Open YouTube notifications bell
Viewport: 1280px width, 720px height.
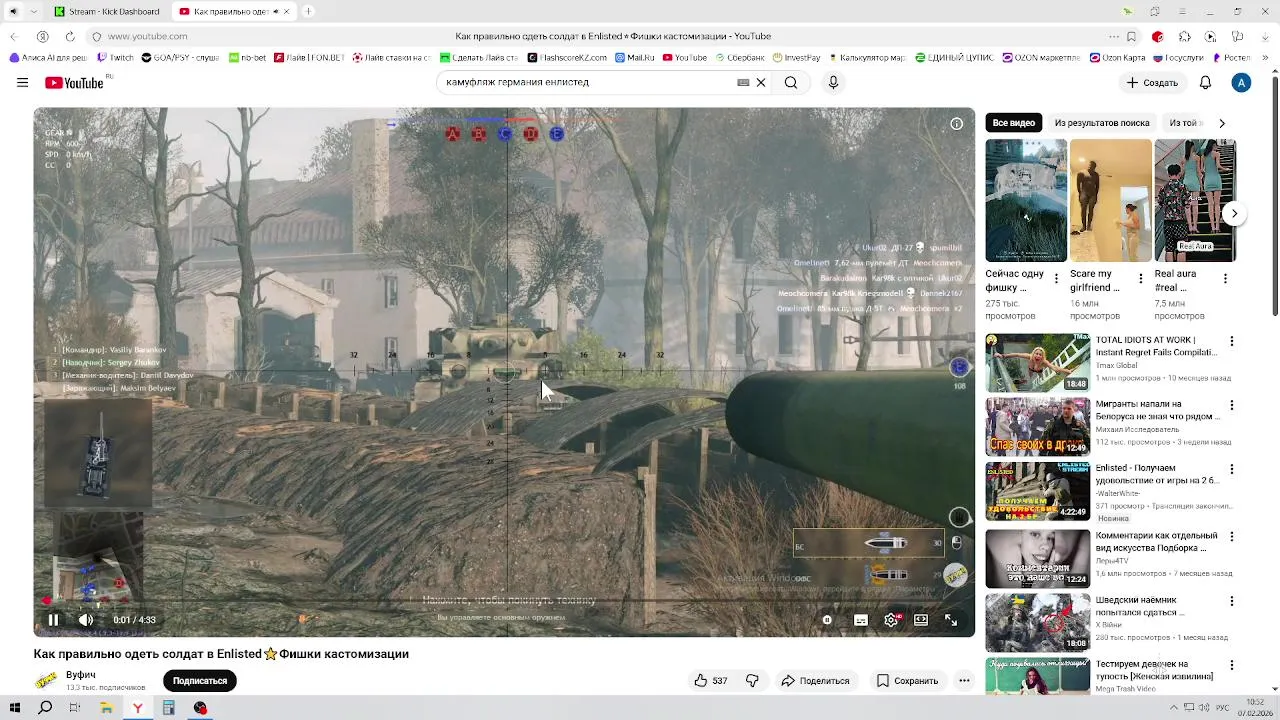pos(1206,83)
